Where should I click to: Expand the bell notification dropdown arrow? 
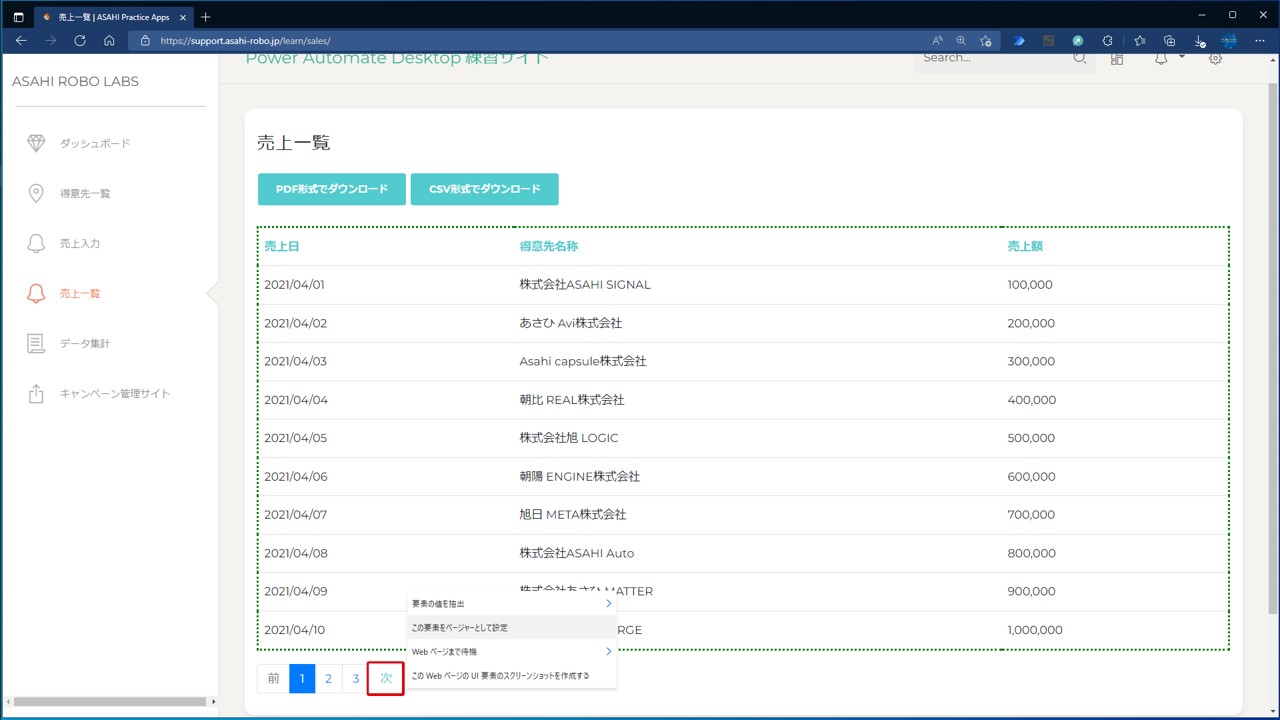1182,57
